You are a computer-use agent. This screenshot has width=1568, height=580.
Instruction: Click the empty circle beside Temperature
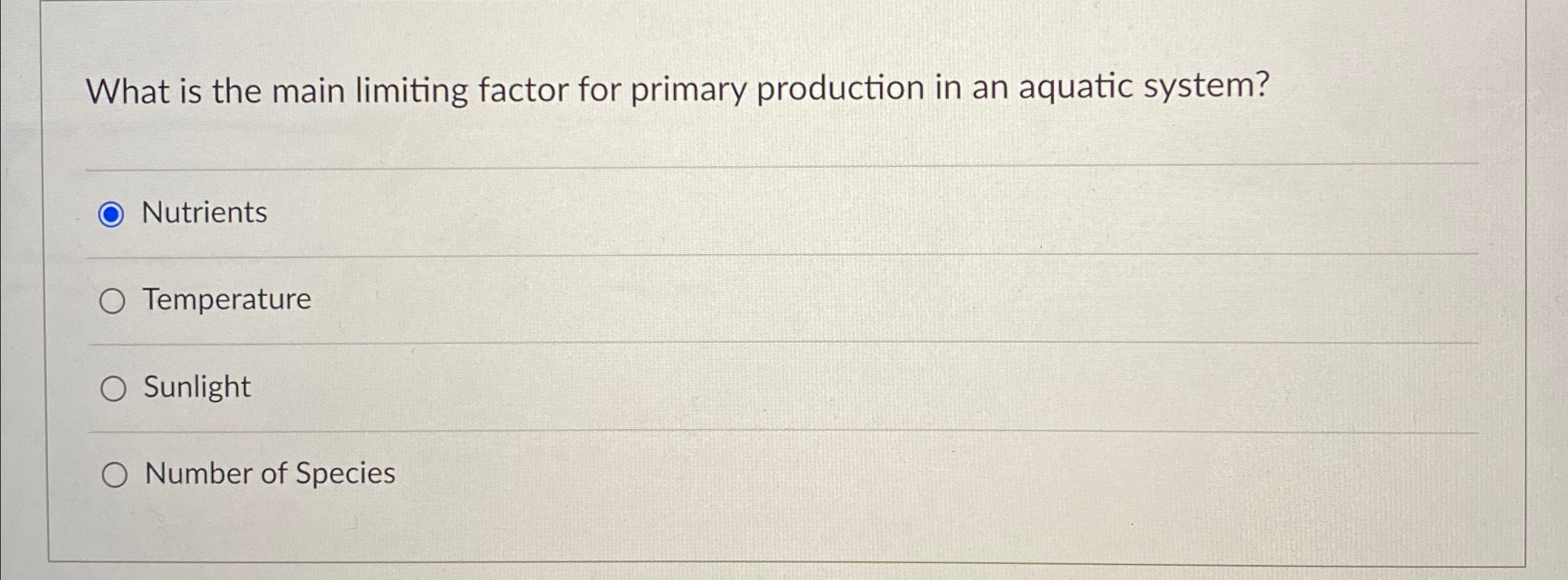tap(113, 299)
